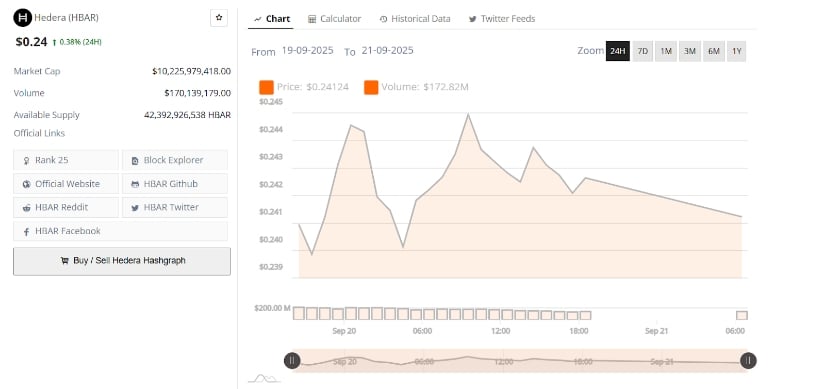Grab the left range navigator handle
The image size is (825, 389).
(292, 361)
